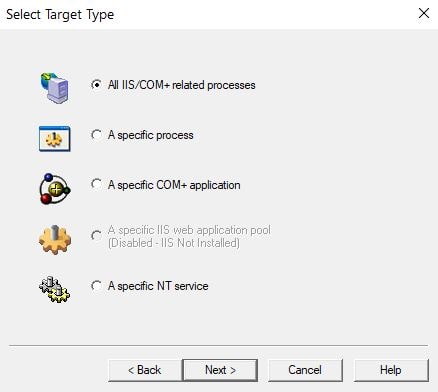The width and height of the screenshot is (438, 392).
Task: Proceed with the Next button
Action: [220, 370]
